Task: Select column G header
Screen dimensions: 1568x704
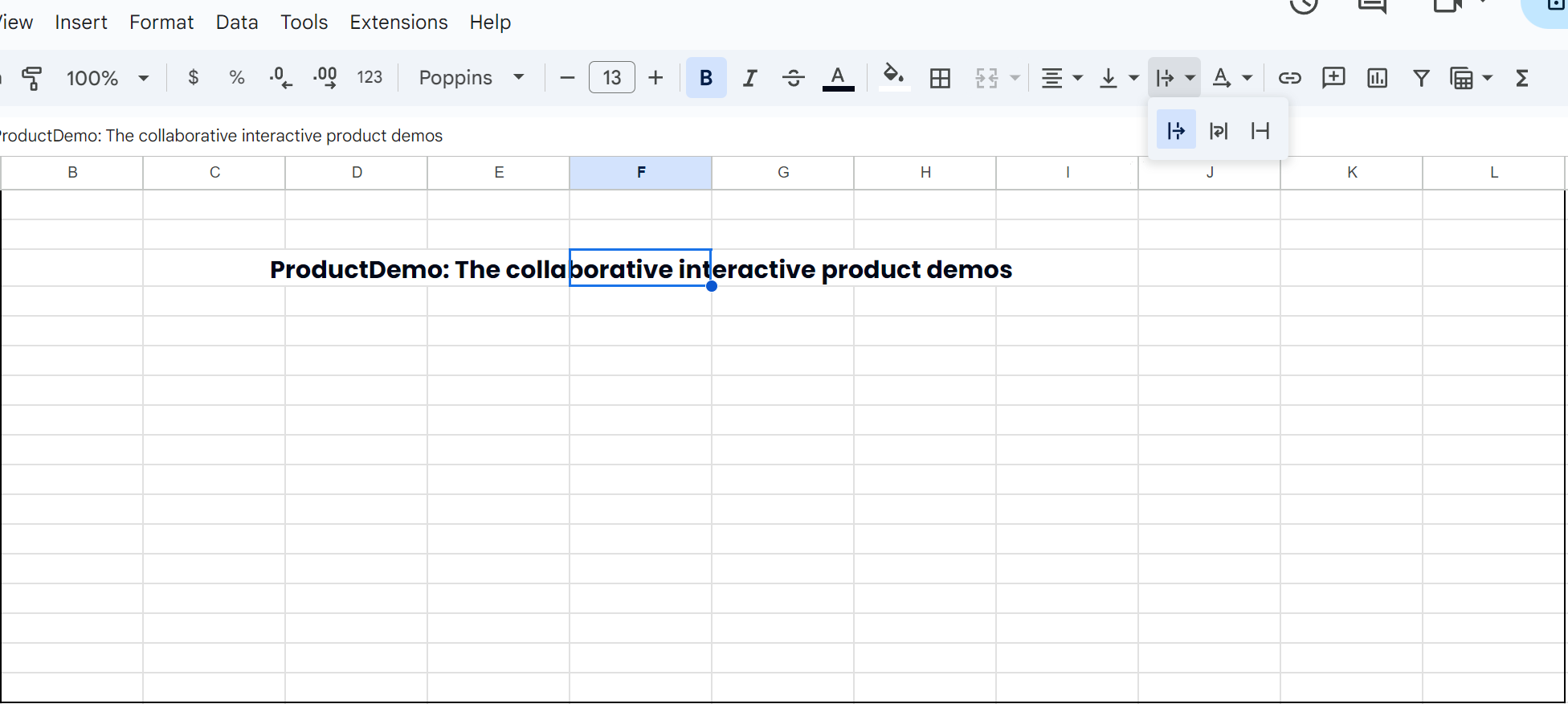Action: [783, 173]
